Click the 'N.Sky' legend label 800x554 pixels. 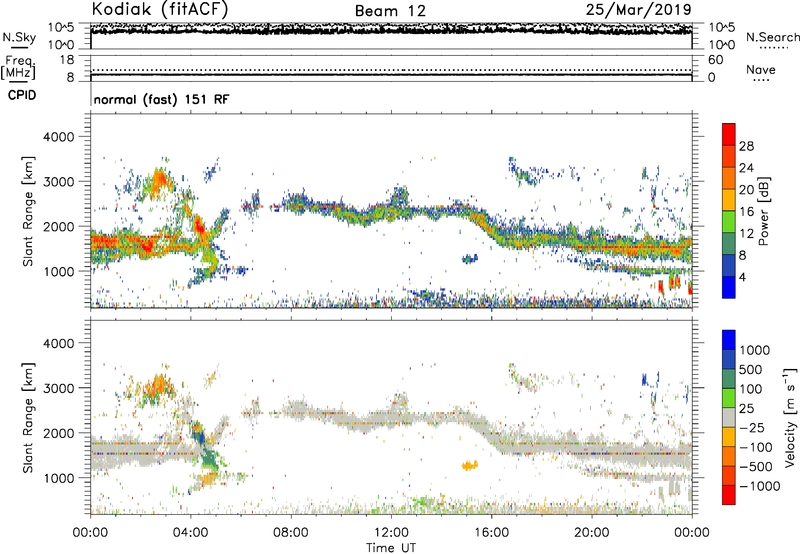click(19, 37)
